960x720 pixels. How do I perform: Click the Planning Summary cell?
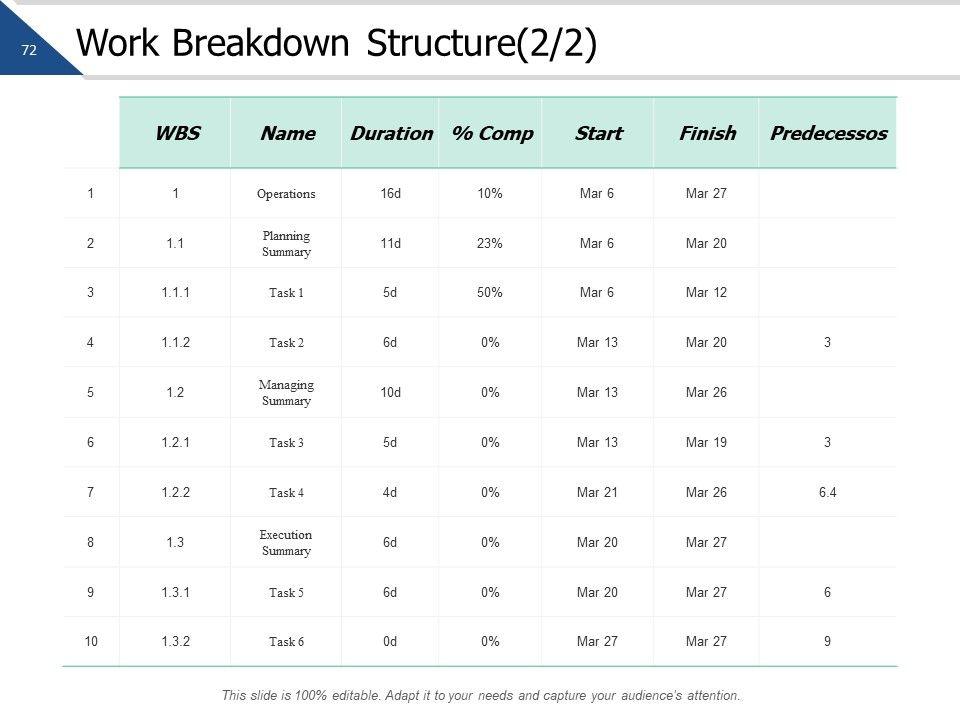pyautogui.click(x=286, y=244)
